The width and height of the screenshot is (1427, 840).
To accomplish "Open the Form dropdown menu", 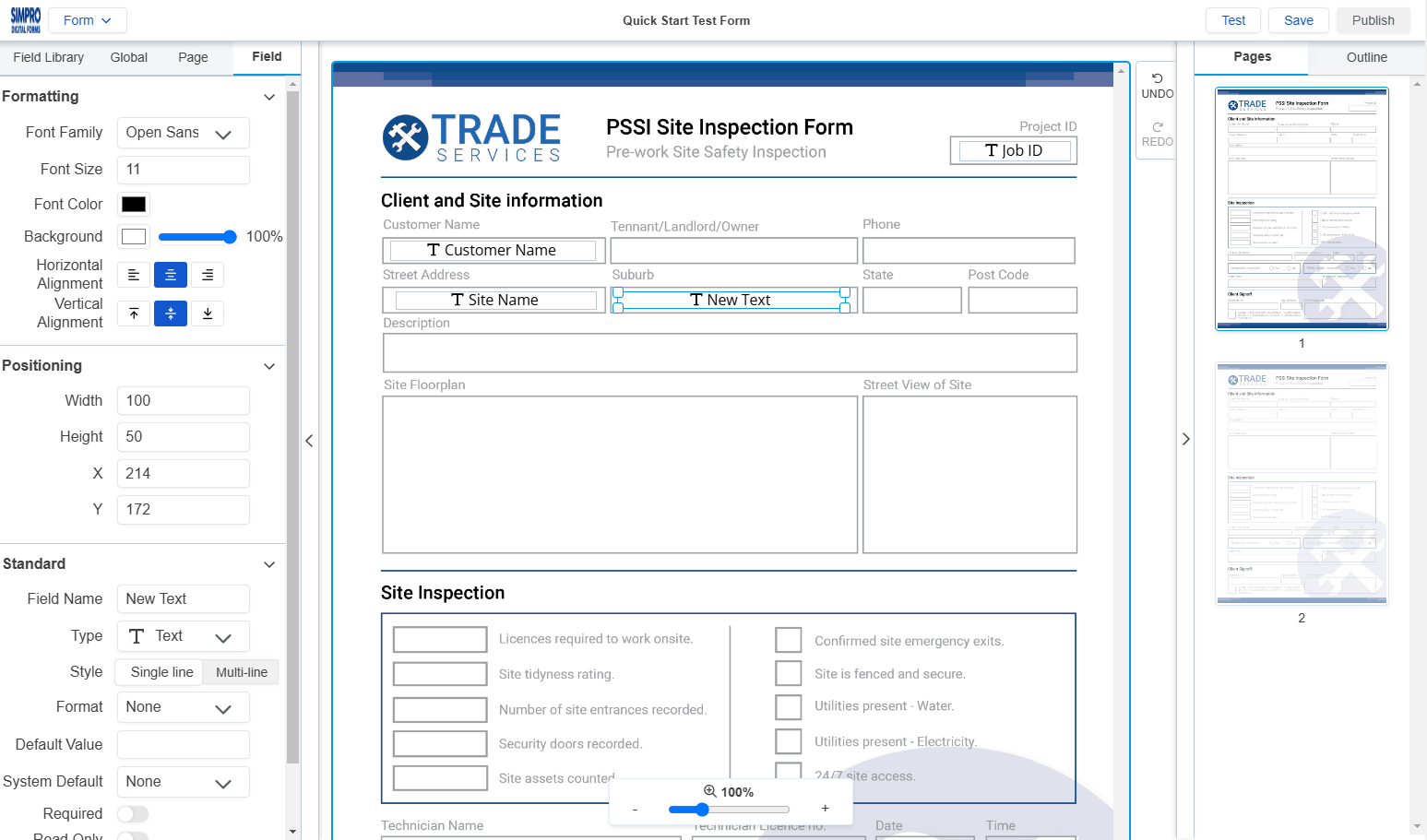I will (x=88, y=20).
